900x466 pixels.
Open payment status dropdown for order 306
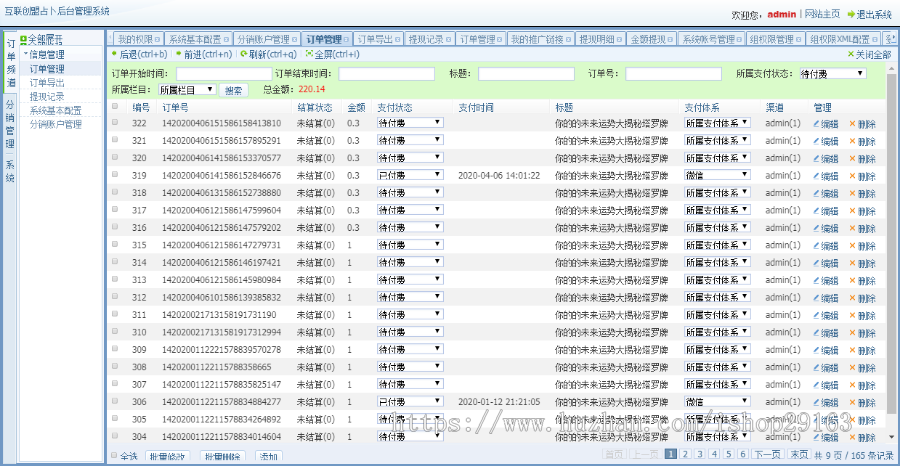pos(410,401)
